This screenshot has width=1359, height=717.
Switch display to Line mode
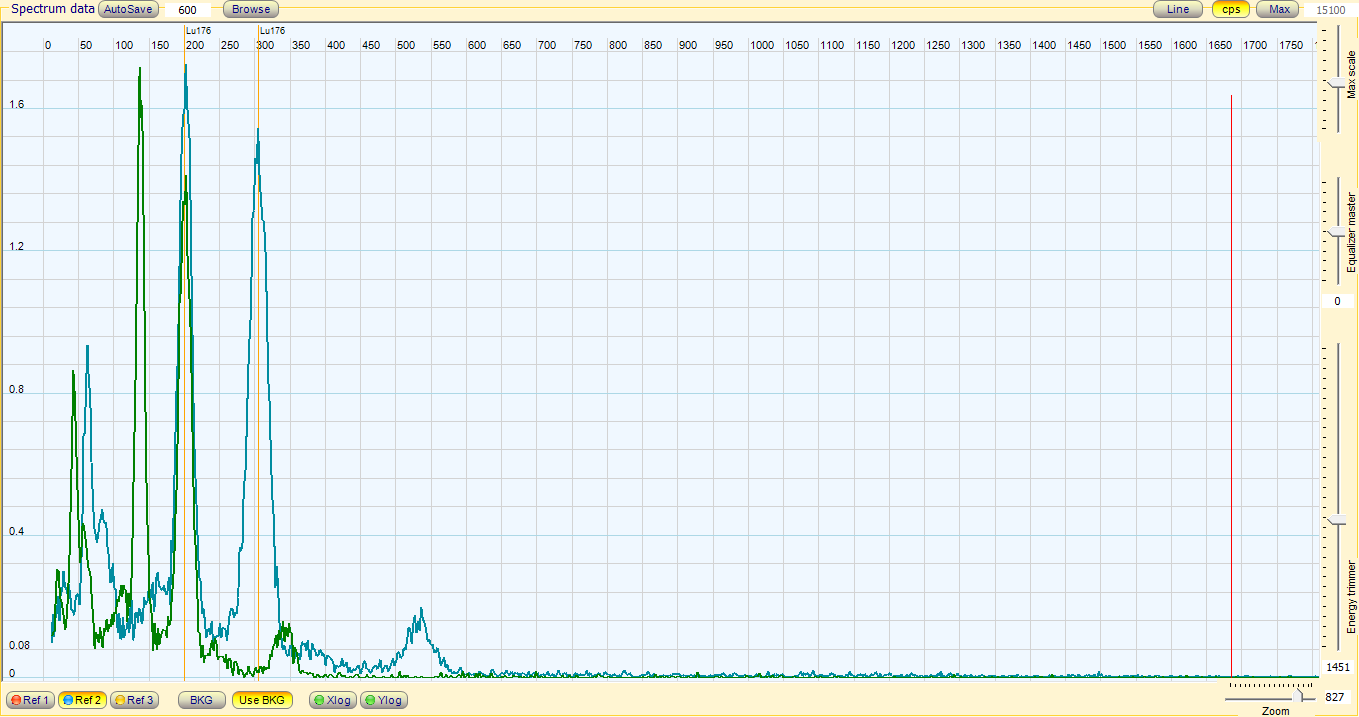[x=1178, y=9]
